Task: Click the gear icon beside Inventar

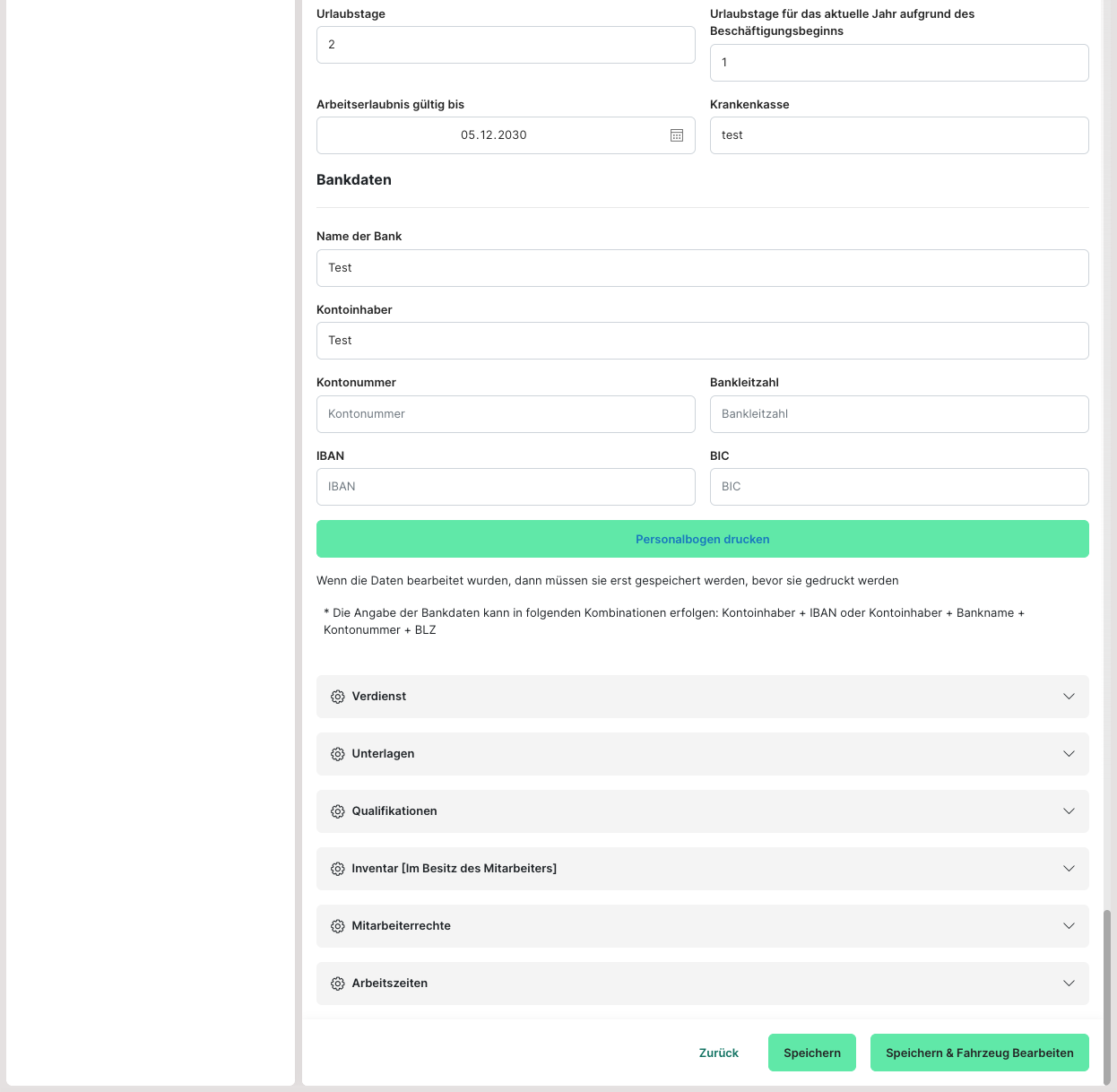Action: (338, 869)
